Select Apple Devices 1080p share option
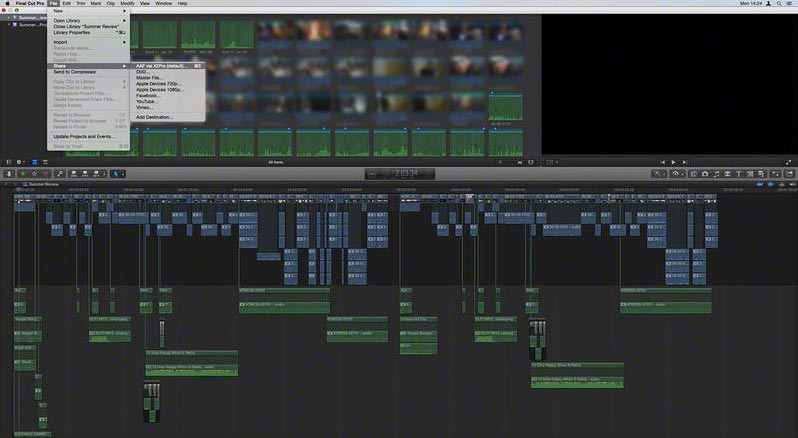Image resolution: width=798 pixels, height=438 pixels. click(x=167, y=90)
